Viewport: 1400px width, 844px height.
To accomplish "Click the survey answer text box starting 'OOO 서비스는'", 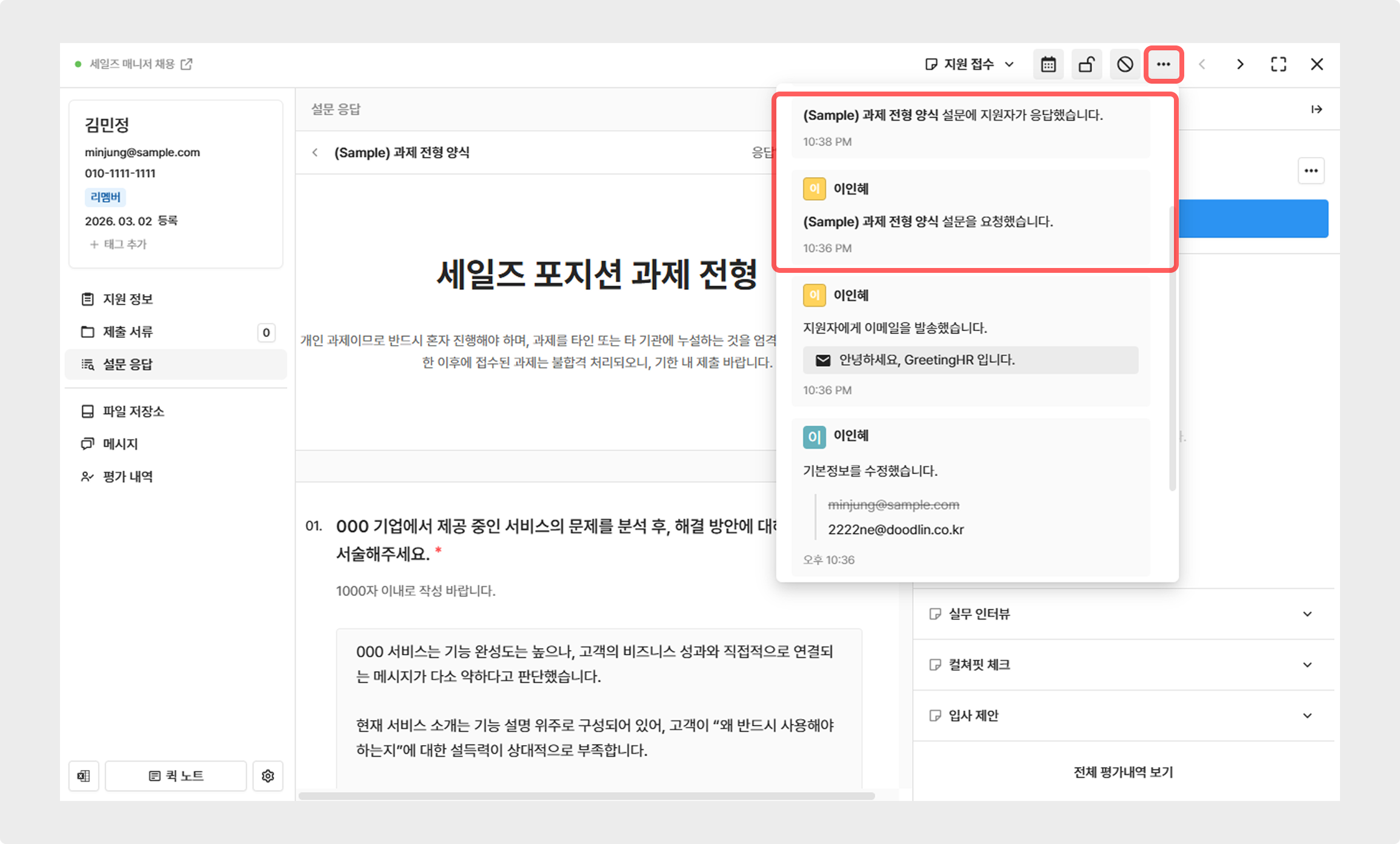I will coord(599,708).
